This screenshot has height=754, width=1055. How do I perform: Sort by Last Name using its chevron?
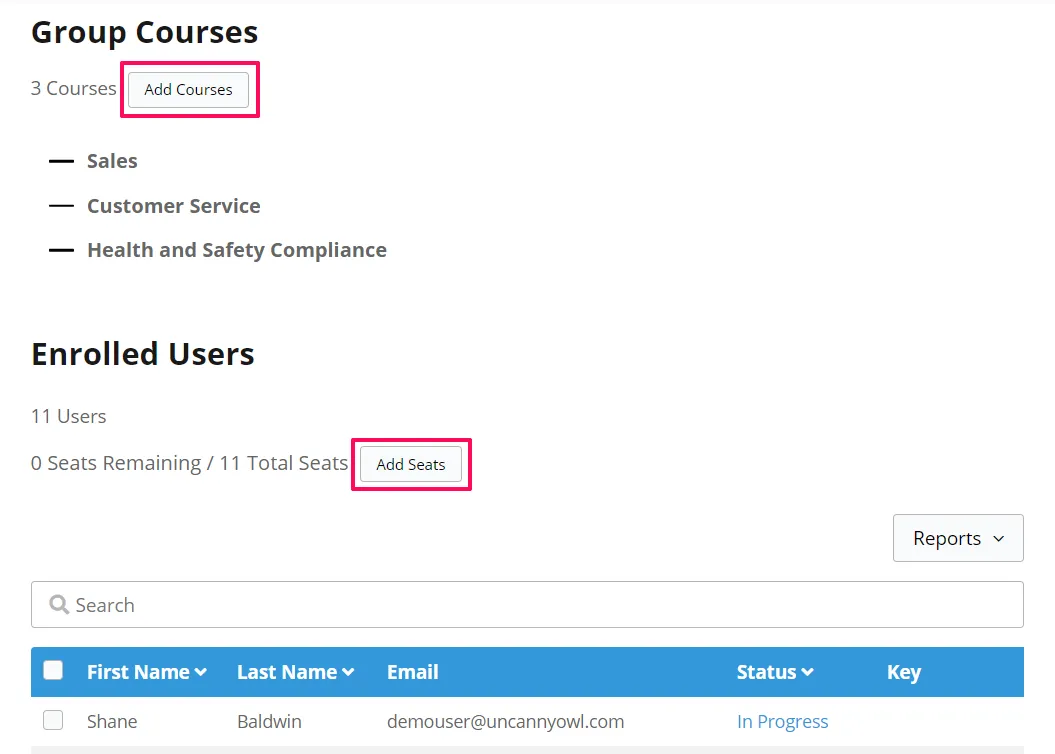point(348,673)
